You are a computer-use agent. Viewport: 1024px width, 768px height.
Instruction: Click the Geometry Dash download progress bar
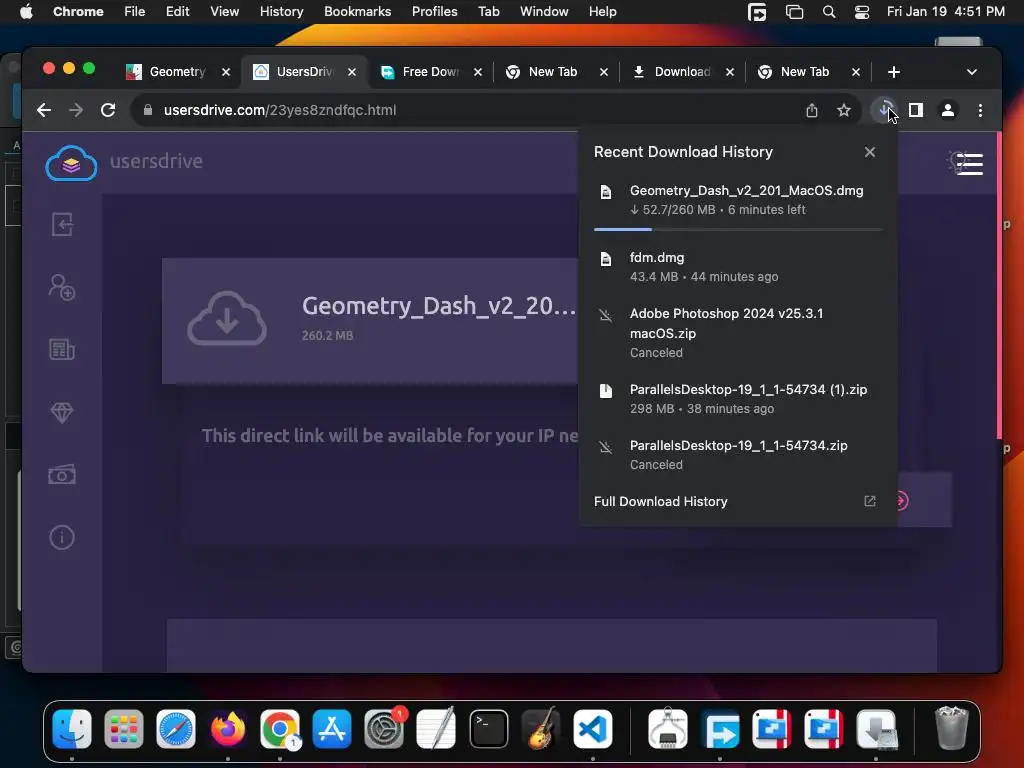738,229
